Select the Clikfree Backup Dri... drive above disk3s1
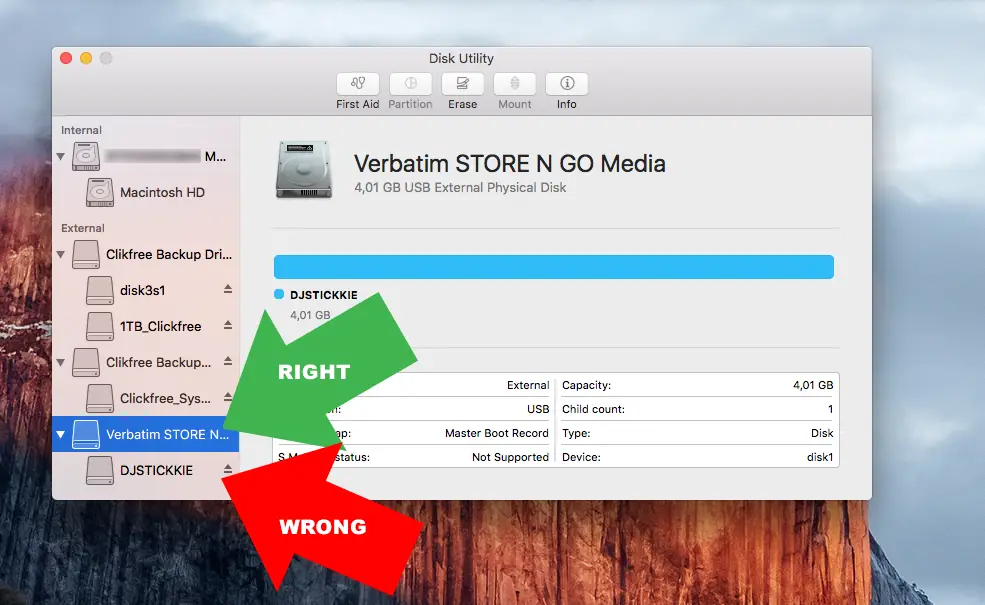This screenshot has height=605, width=985. tap(146, 254)
